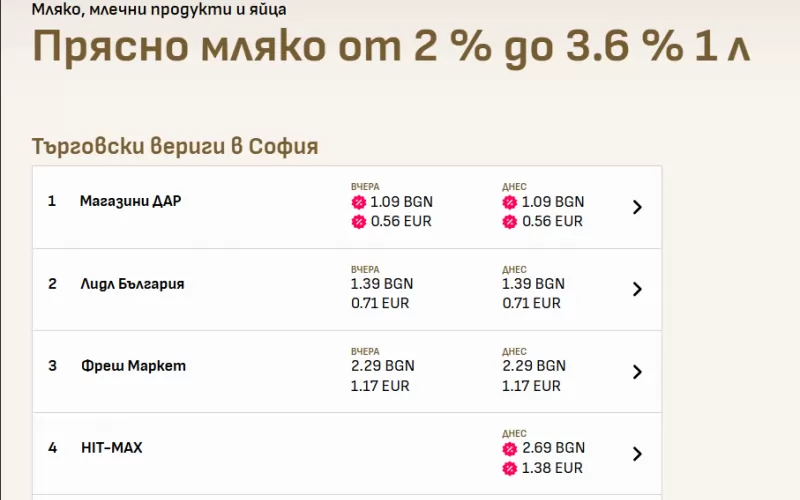The height and width of the screenshot is (500, 800).
Task: Click Lidl's yesterday price of 1.39 BGN
Action: (x=382, y=284)
